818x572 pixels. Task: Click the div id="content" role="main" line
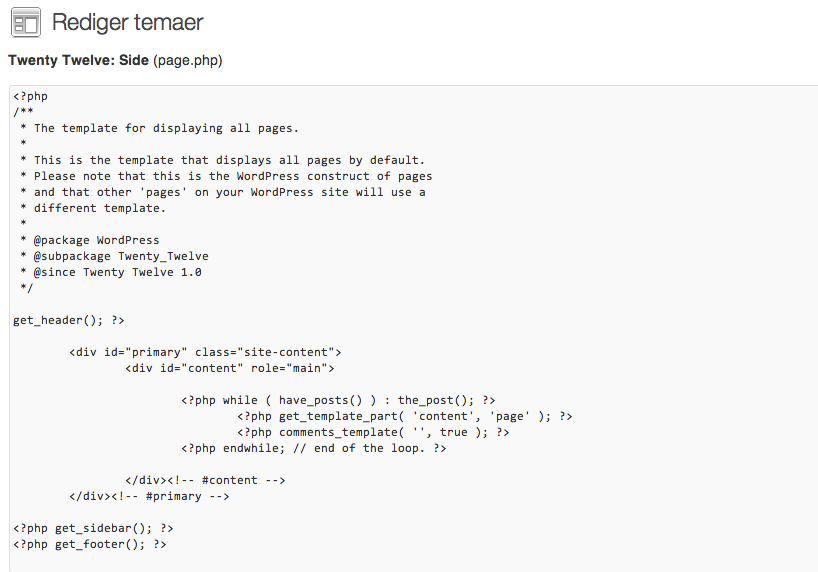click(230, 368)
